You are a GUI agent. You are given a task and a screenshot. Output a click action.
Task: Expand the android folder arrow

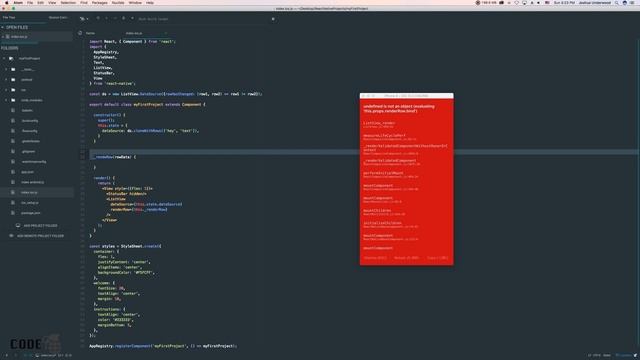(6, 80)
